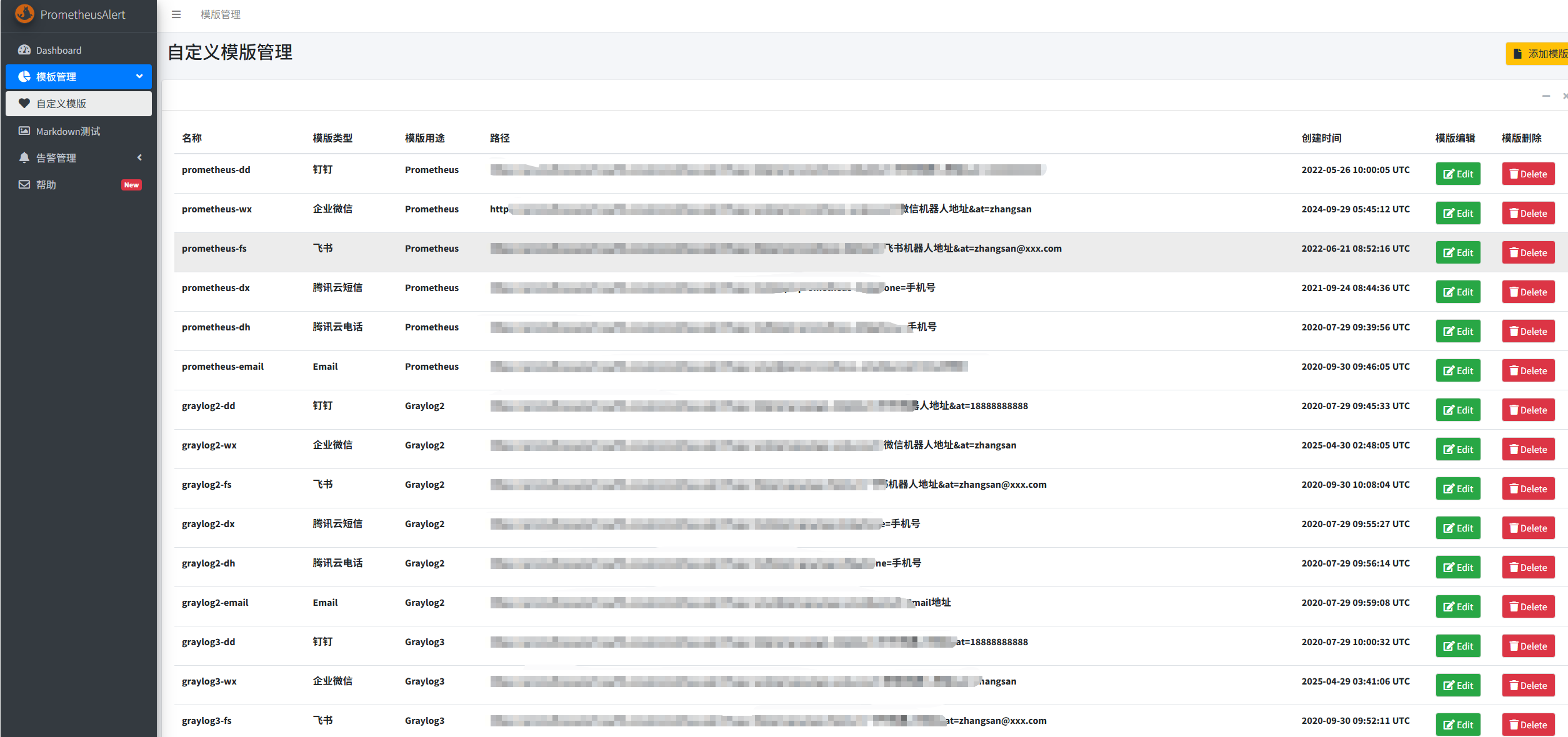Collapse the card with the minus icon
This screenshot has height=737, width=1568.
1546,96
